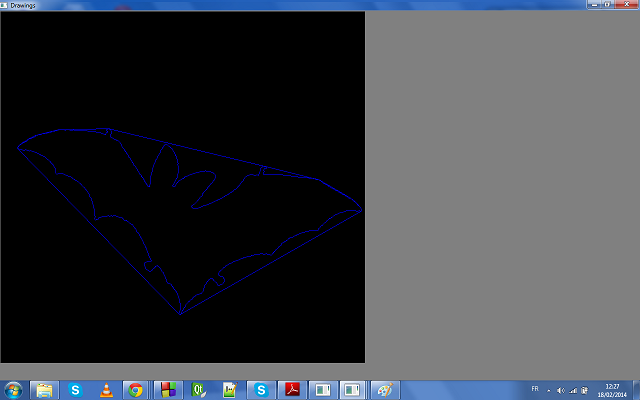Click the Drawings title bar text
The height and width of the screenshot is (400, 640).
pyautogui.click(x=23, y=5)
